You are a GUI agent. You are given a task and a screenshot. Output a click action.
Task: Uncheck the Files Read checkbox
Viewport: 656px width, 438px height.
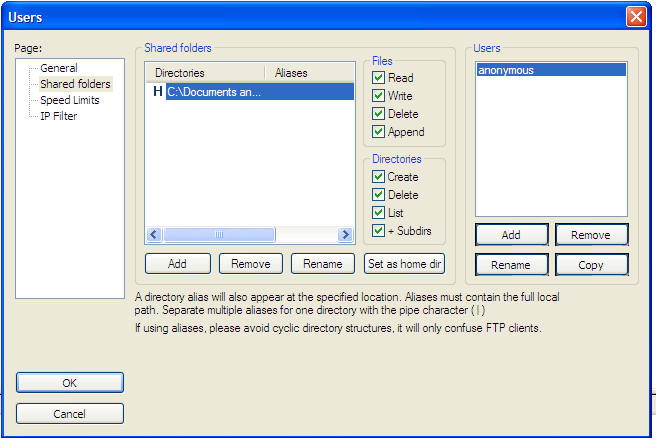tap(378, 78)
